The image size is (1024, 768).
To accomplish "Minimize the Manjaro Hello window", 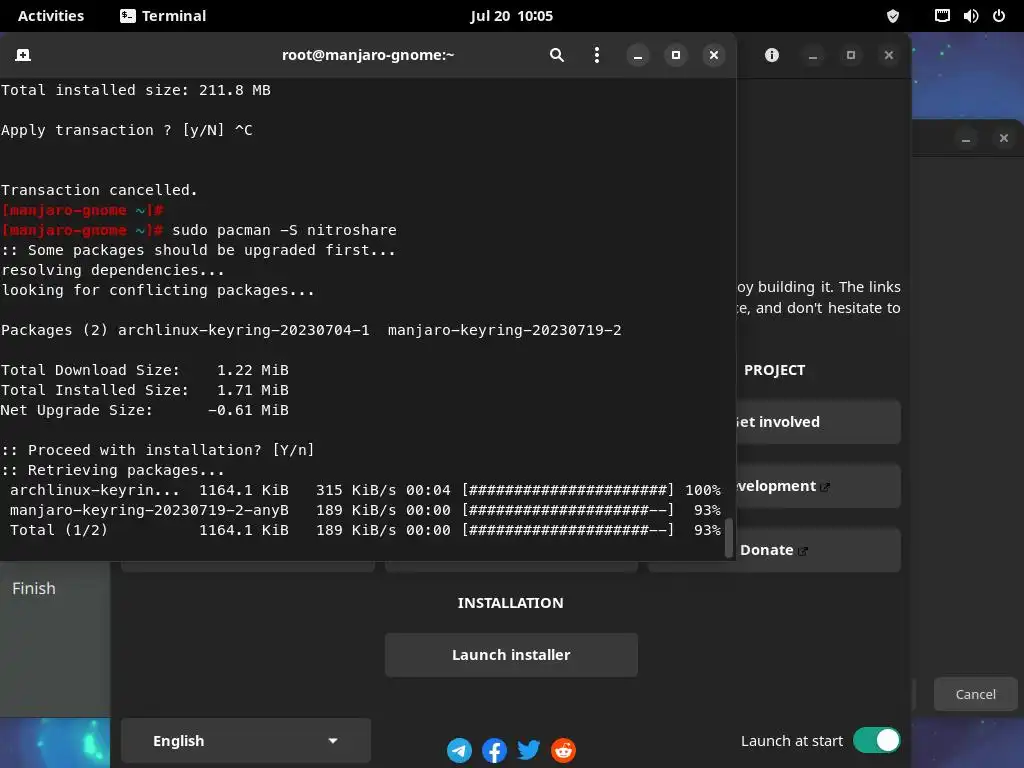I will click(x=813, y=56).
